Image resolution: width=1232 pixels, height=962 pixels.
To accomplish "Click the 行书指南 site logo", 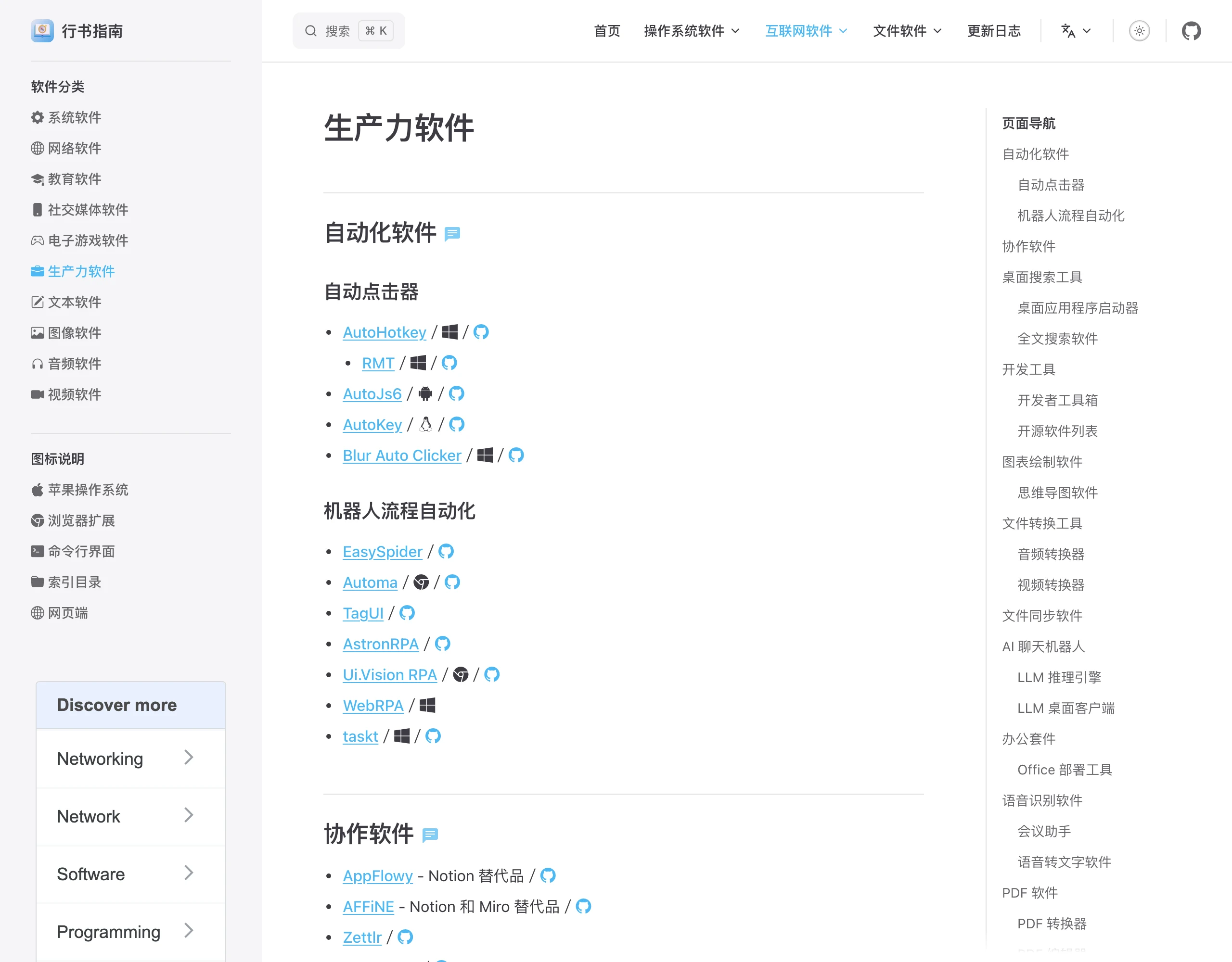I will (x=77, y=31).
